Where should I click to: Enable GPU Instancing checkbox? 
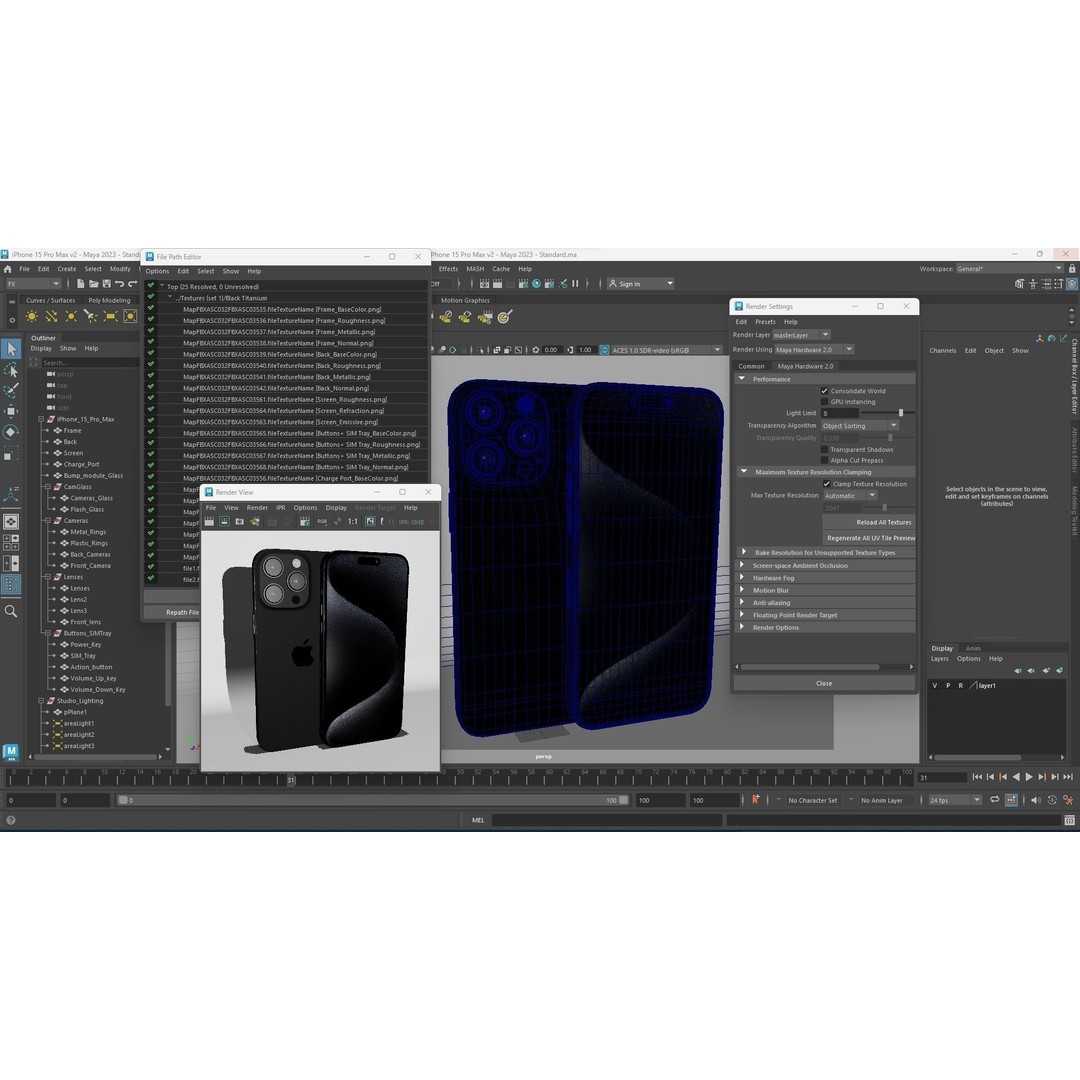824,402
